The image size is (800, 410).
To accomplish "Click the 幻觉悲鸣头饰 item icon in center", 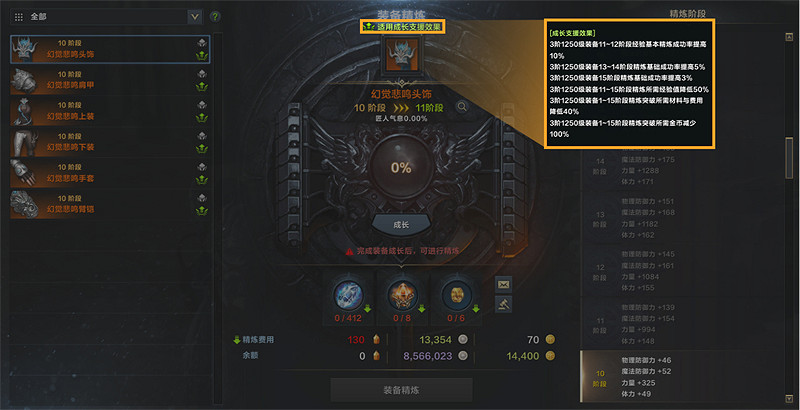I will (402, 54).
